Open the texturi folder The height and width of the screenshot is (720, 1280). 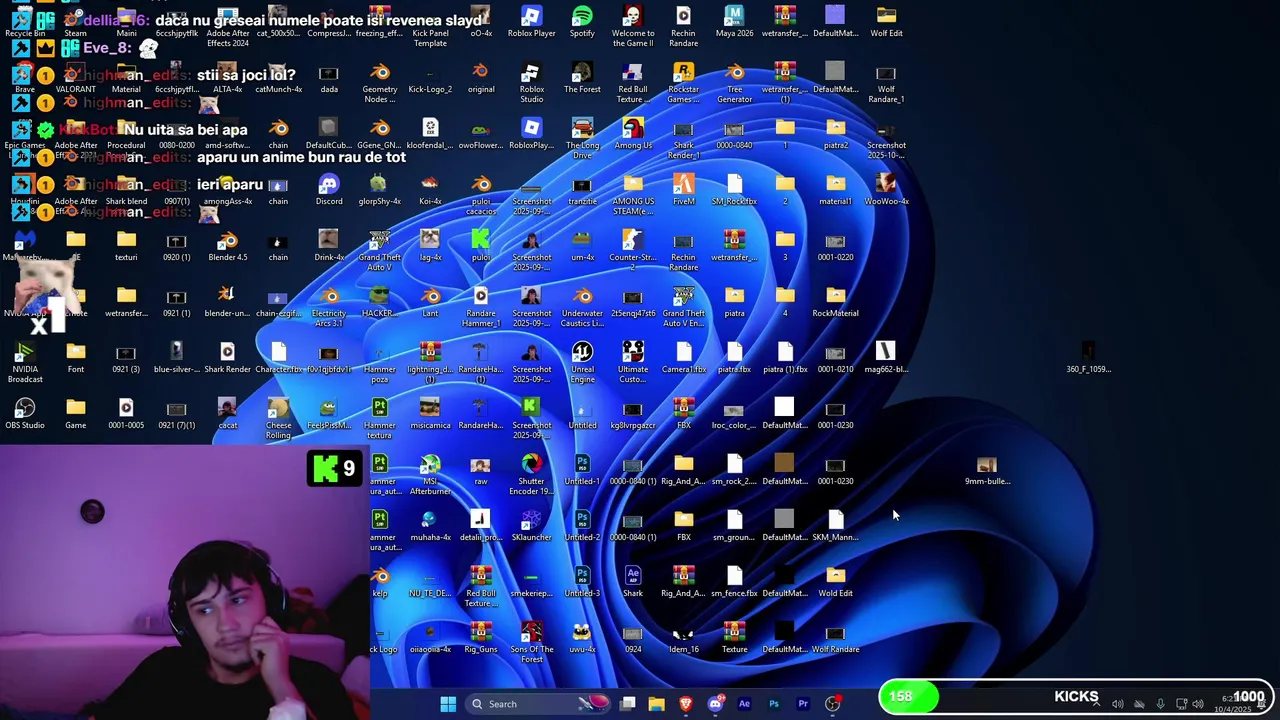[126, 246]
